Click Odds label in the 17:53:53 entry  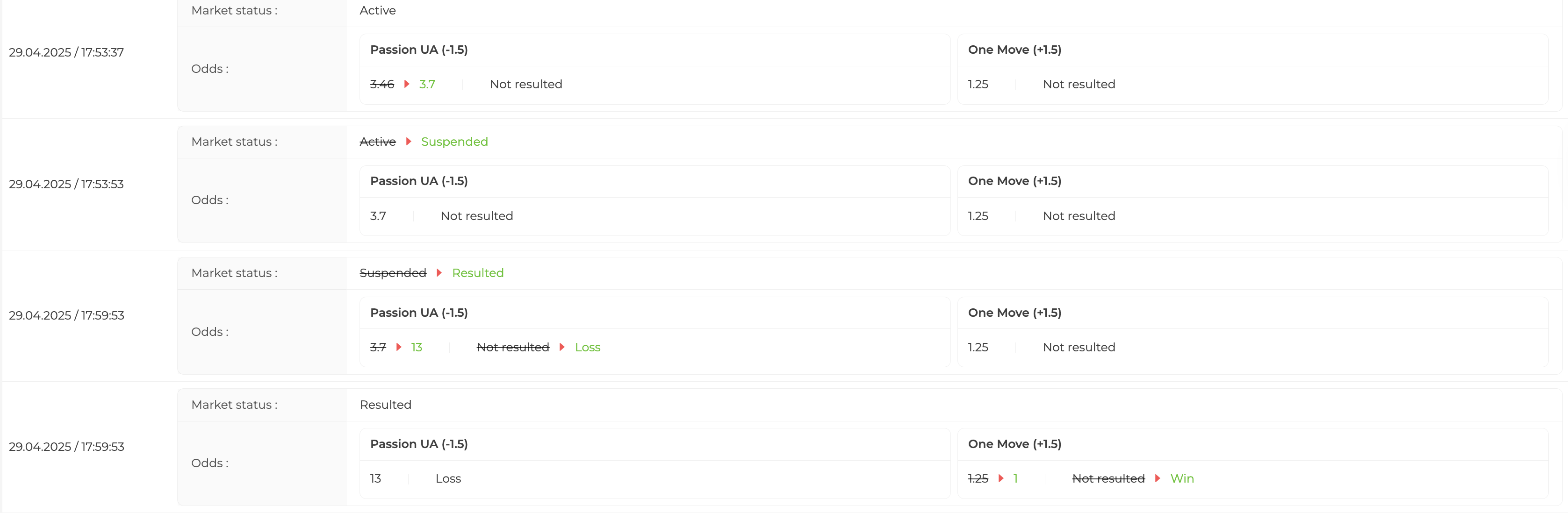tap(210, 200)
